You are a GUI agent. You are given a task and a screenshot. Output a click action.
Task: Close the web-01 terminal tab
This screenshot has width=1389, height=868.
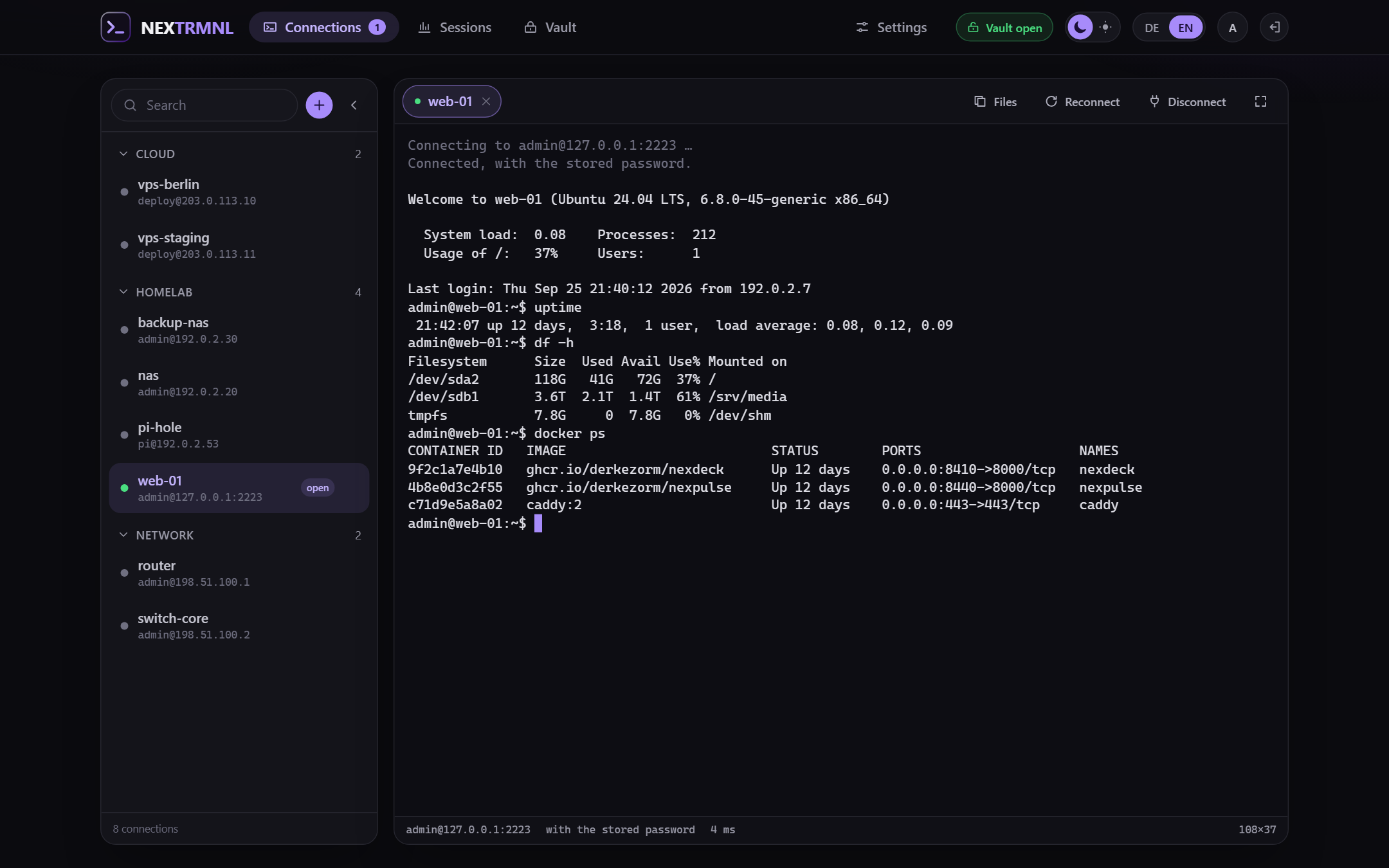click(x=486, y=102)
